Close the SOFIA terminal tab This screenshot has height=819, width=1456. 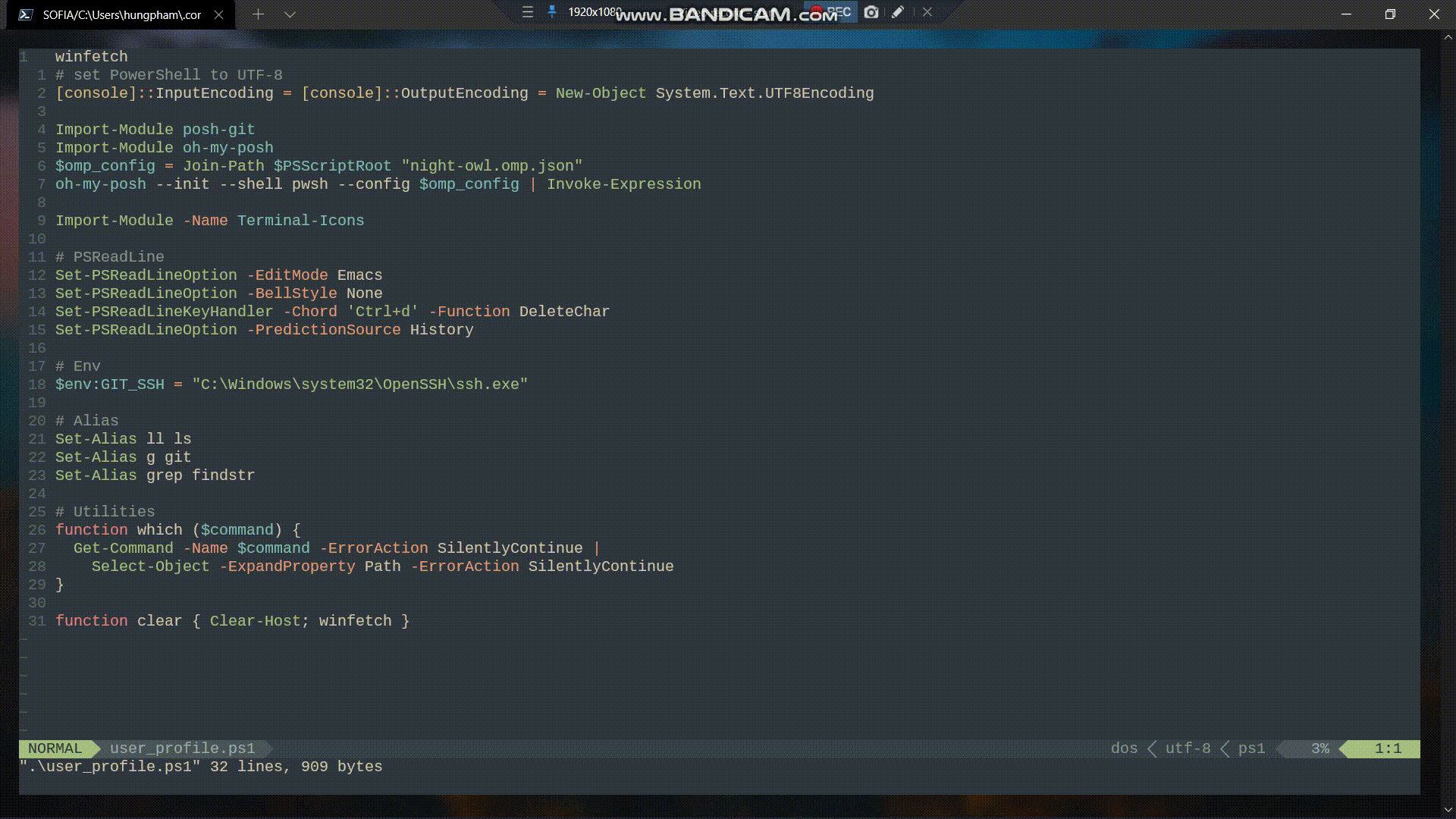click(x=219, y=14)
